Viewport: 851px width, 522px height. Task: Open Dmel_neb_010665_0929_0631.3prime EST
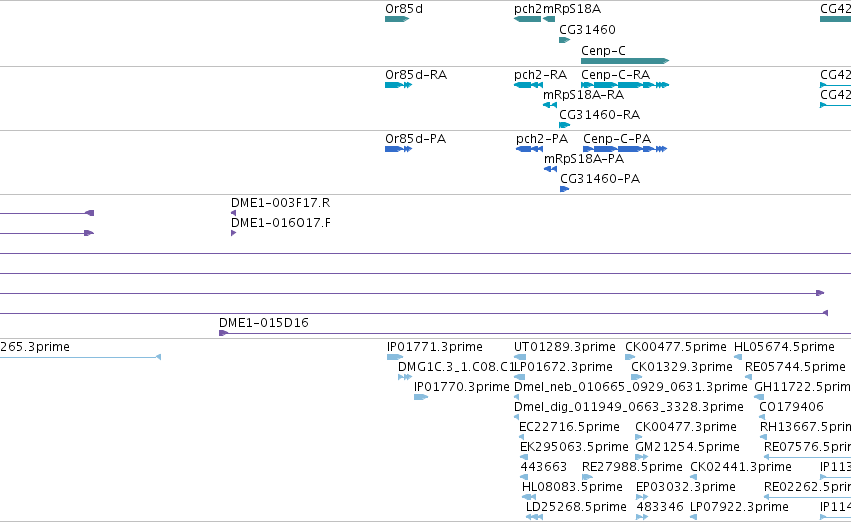pos(516,397)
